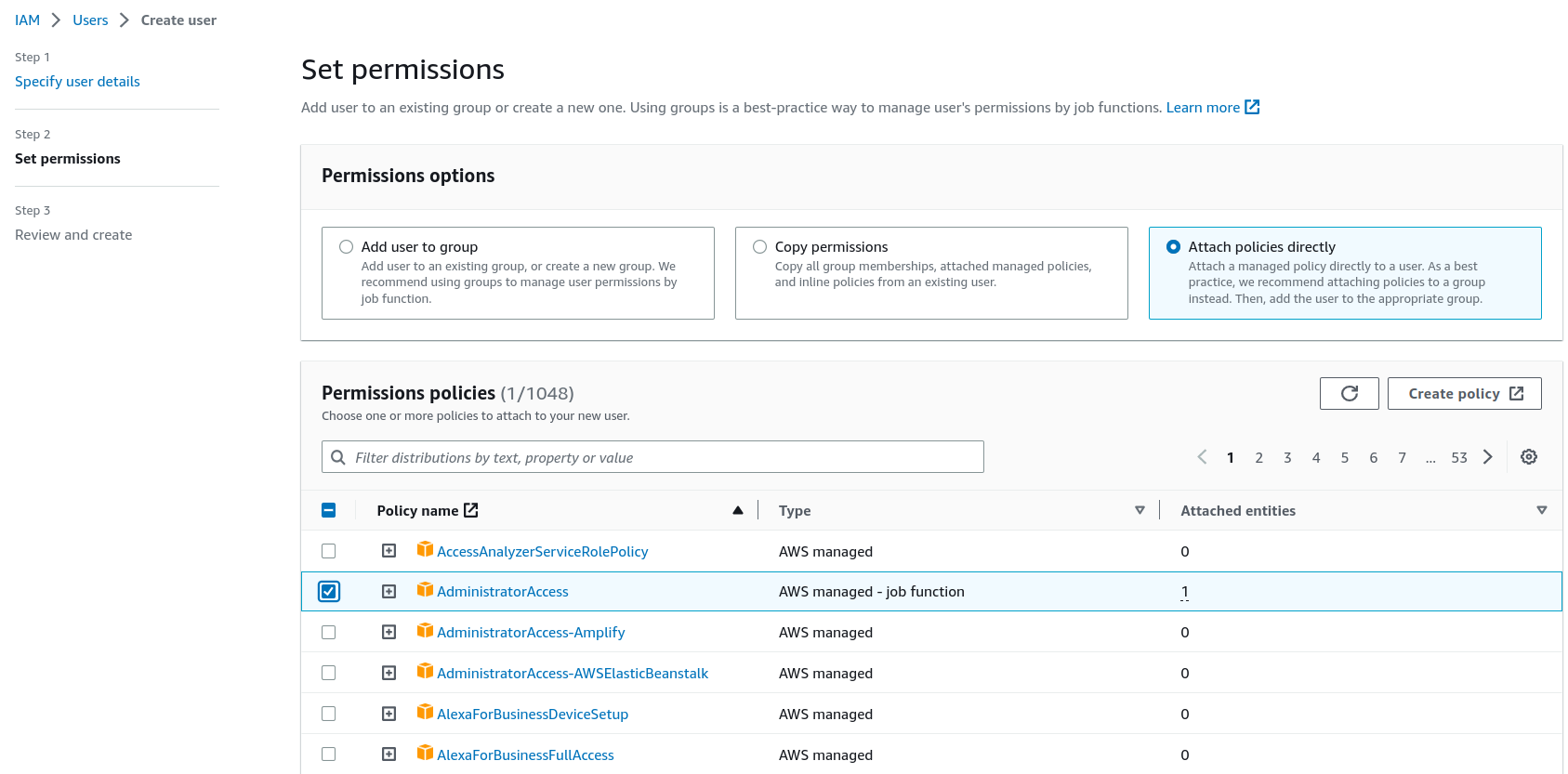This screenshot has width=1568, height=774.
Task: Click the Create policy button
Action: click(x=1464, y=394)
